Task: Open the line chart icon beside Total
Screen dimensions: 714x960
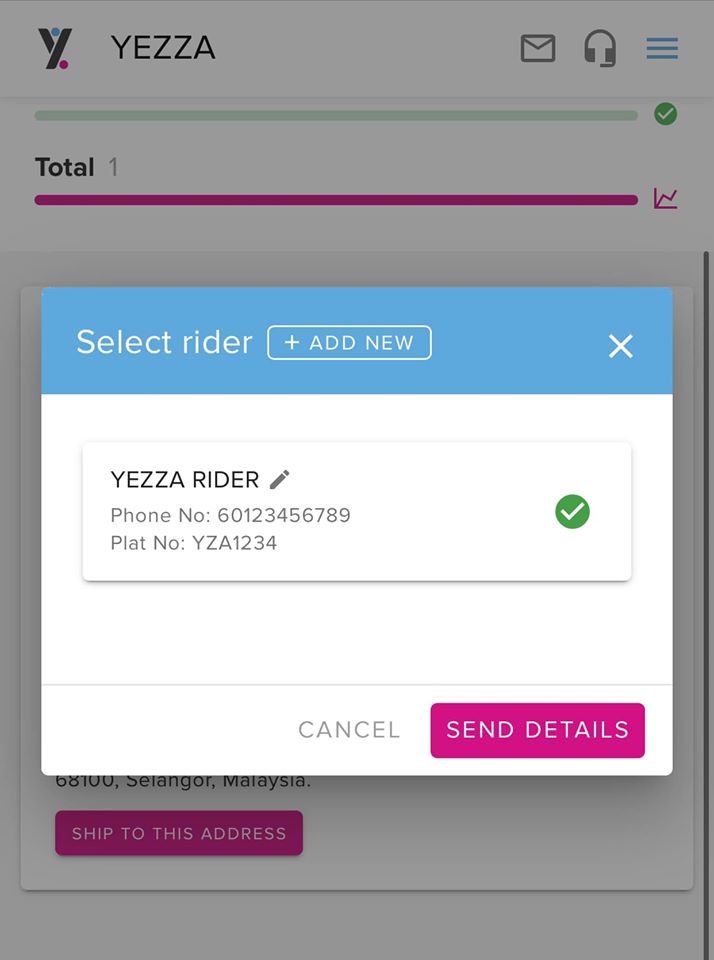Action: click(x=665, y=199)
